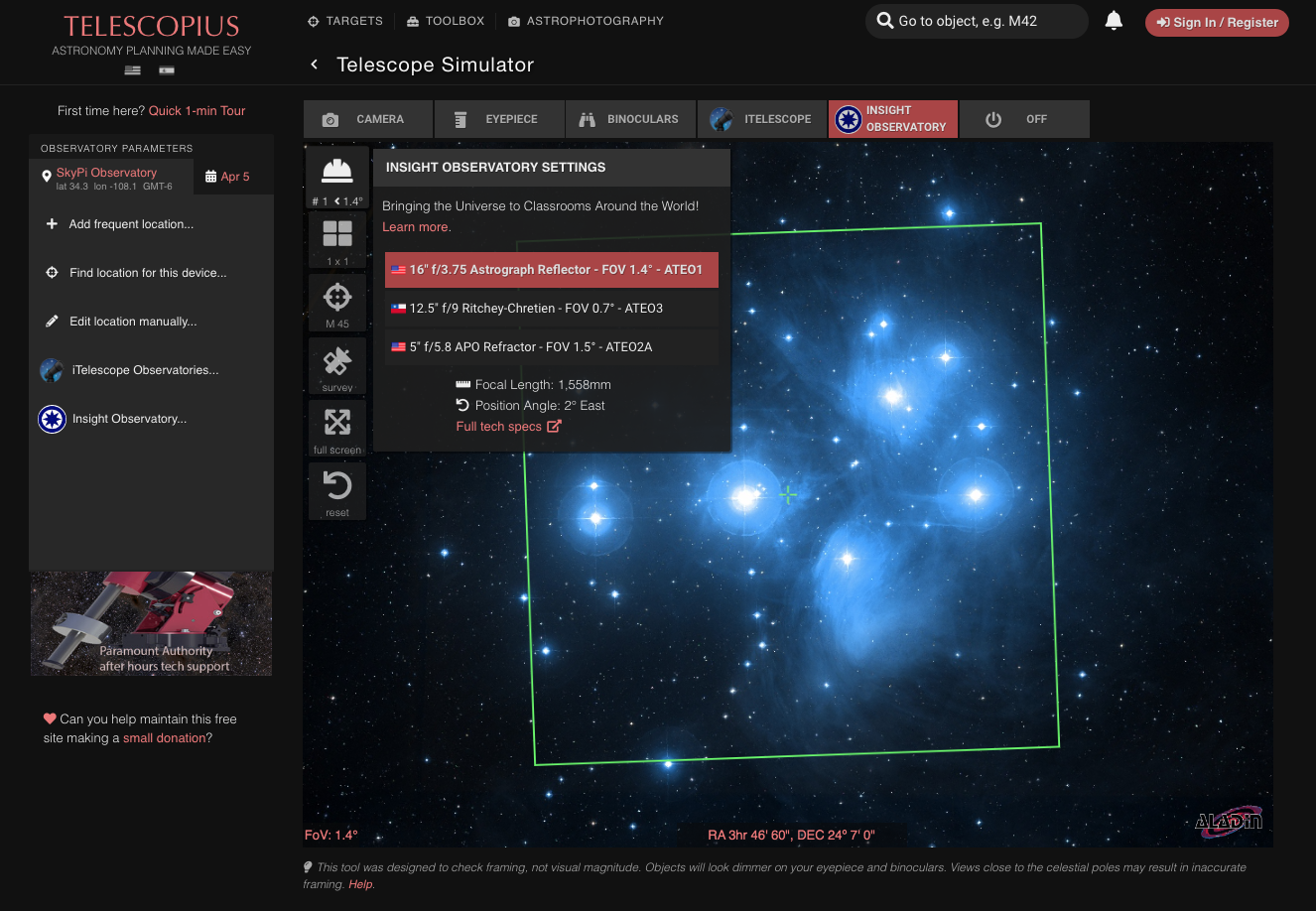Turn the simulator OFF
The image size is (1316, 911).
[1024, 118]
